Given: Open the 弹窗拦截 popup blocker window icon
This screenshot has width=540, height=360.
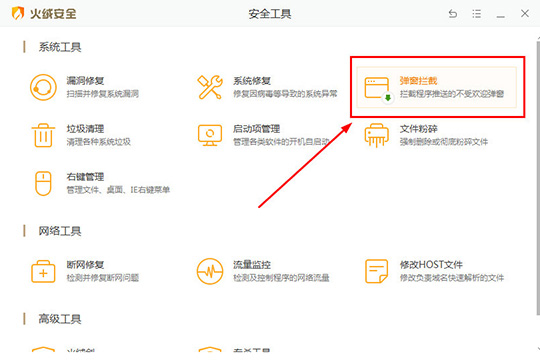Looking at the screenshot, I should click(378, 89).
